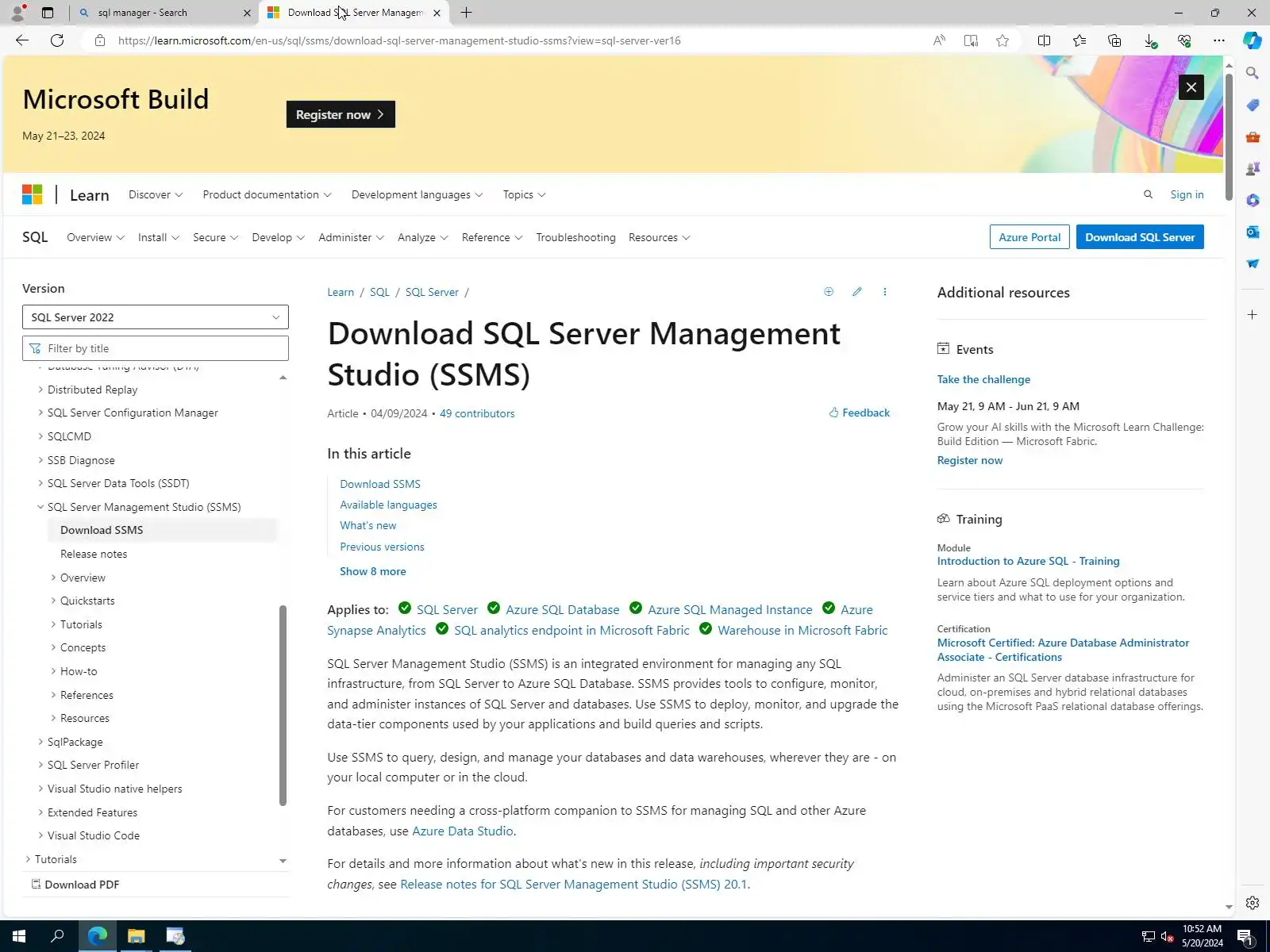This screenshot has height=952, width=1270.
Task: Open article more actions menu
Action: pyautogui.click(x=885, y=292)
